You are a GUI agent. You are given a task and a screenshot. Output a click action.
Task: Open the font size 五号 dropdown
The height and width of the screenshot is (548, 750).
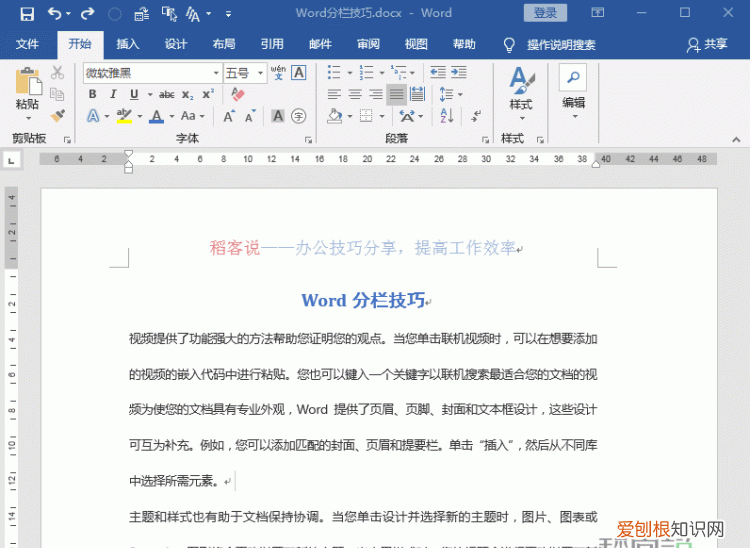[260, 73]
